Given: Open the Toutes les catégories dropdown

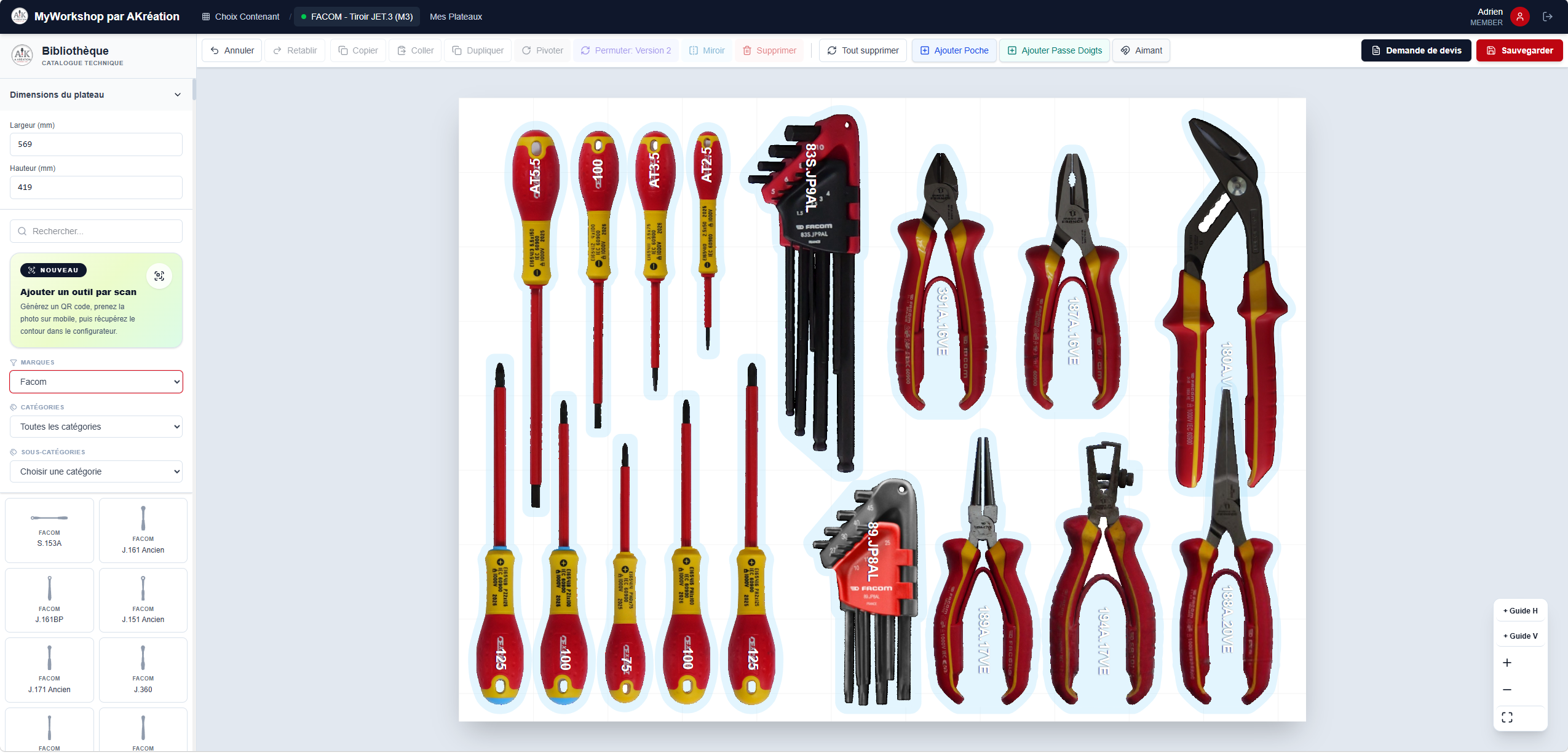Looking at the screenshot, I should [x=96, y=427].
